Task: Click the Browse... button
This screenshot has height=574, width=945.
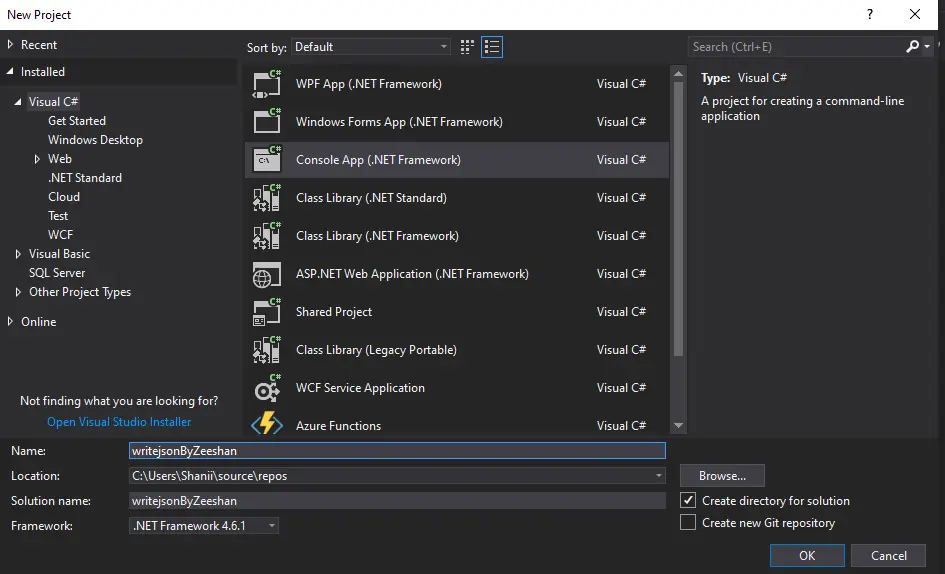Action: coord(722,476)
